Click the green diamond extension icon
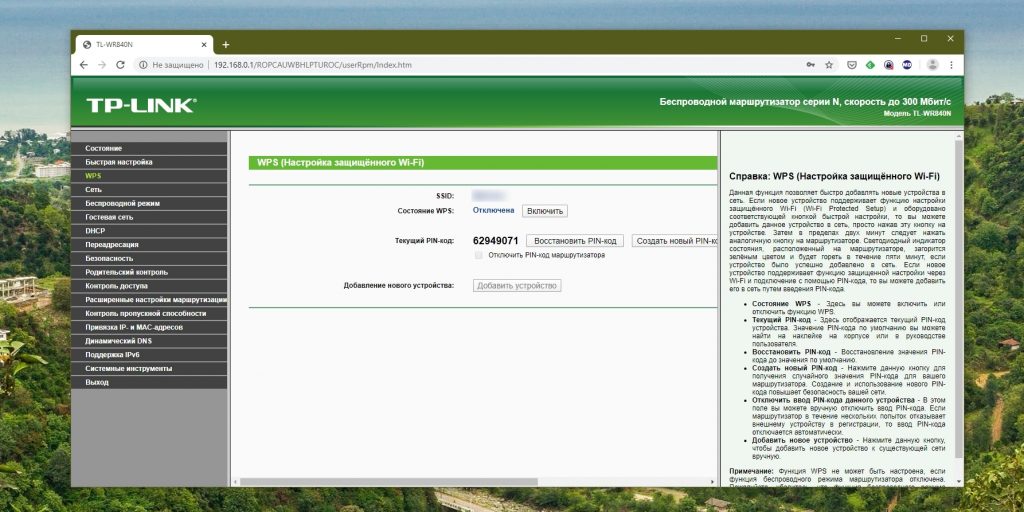Image resolution: width=1024 pixels, height=512 pixels. (x=870, y=64)
